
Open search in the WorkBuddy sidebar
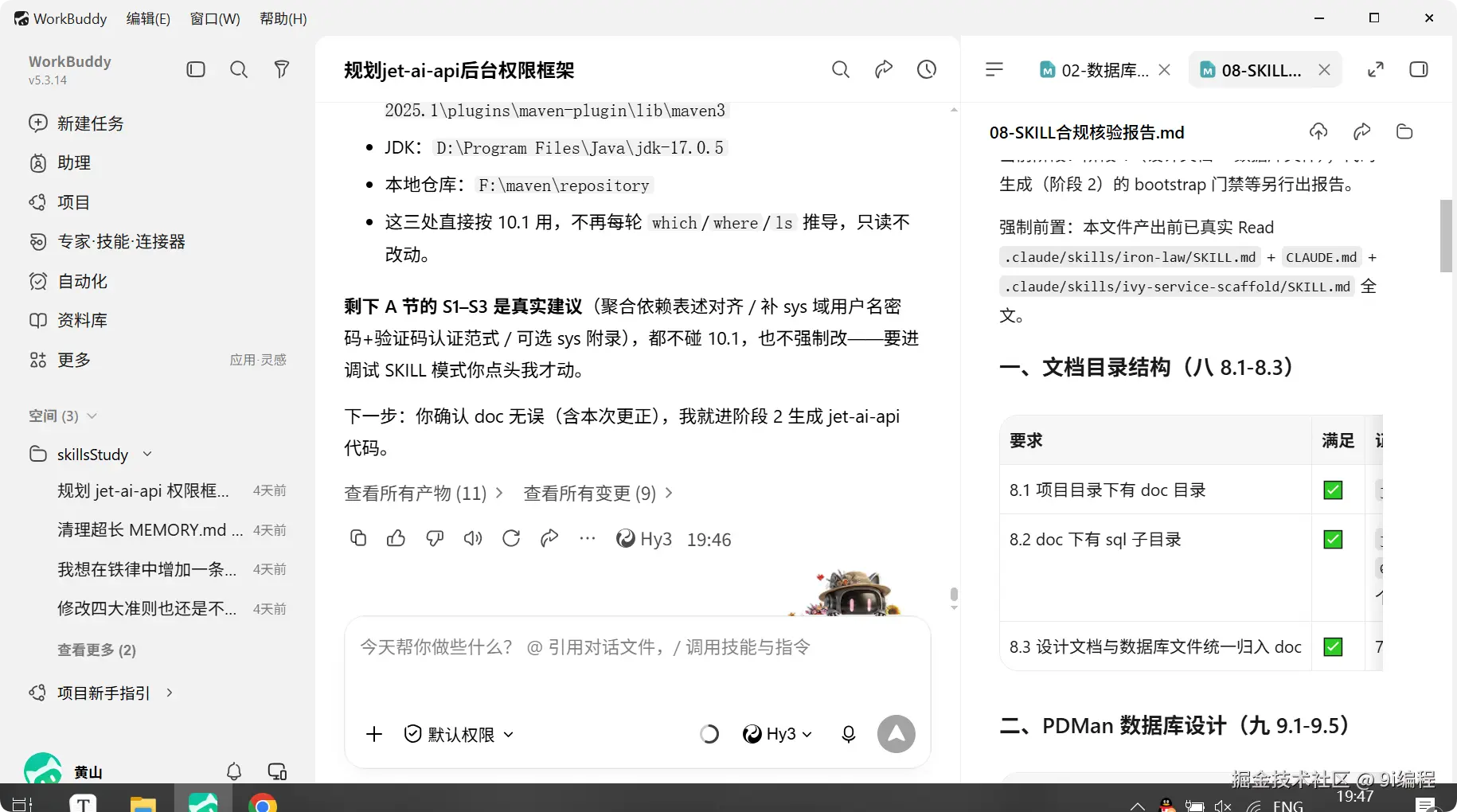click(239, 70)
